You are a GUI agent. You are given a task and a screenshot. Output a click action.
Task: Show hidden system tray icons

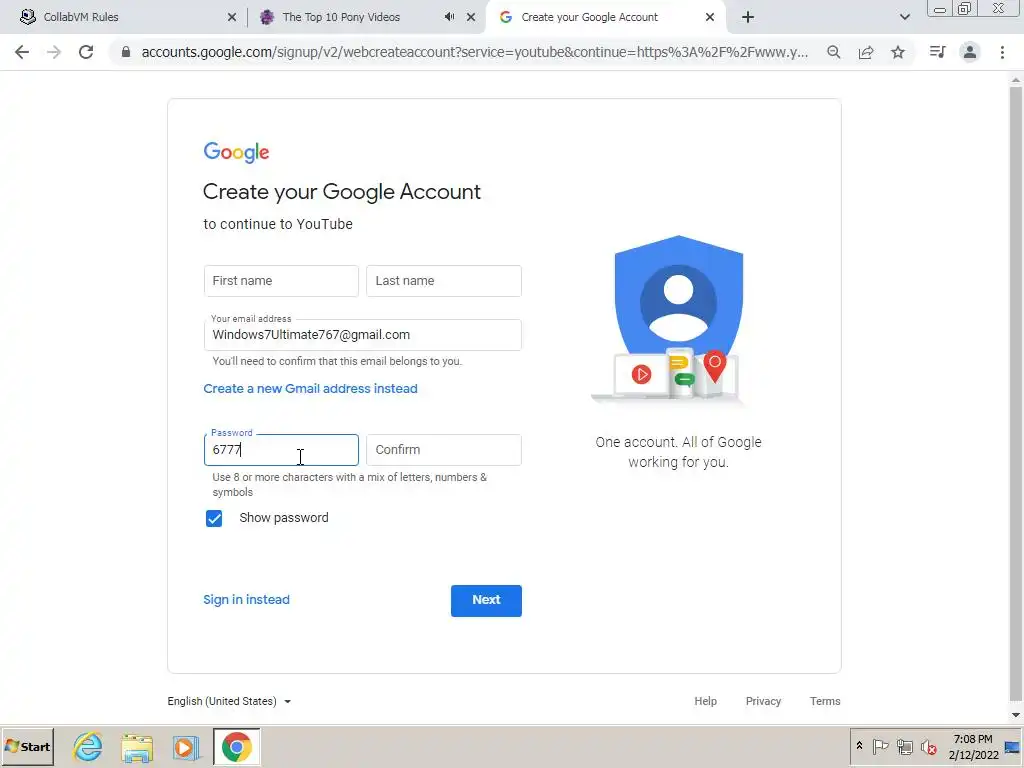(x=859, y=746)
